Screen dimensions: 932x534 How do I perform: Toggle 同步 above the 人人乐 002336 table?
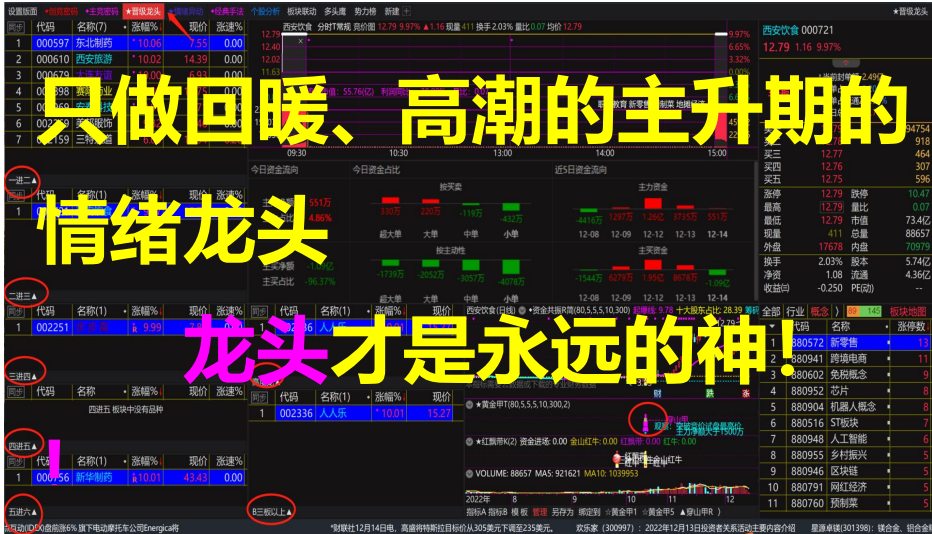point(259,395)
